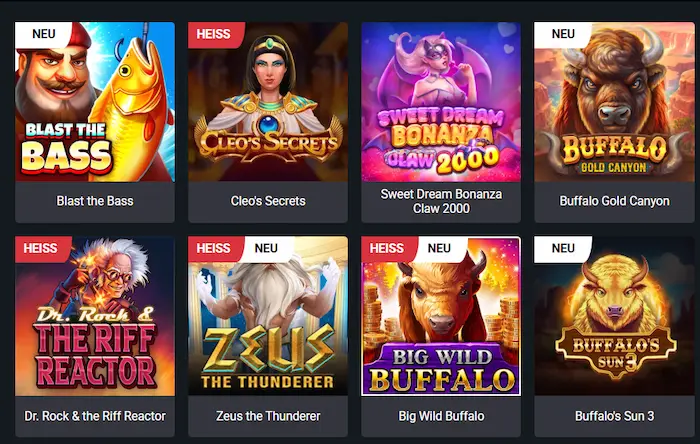Click the NEU badge on Buffalo Gold Canyon
Screen dimensions: 700x444
[563, 34]
